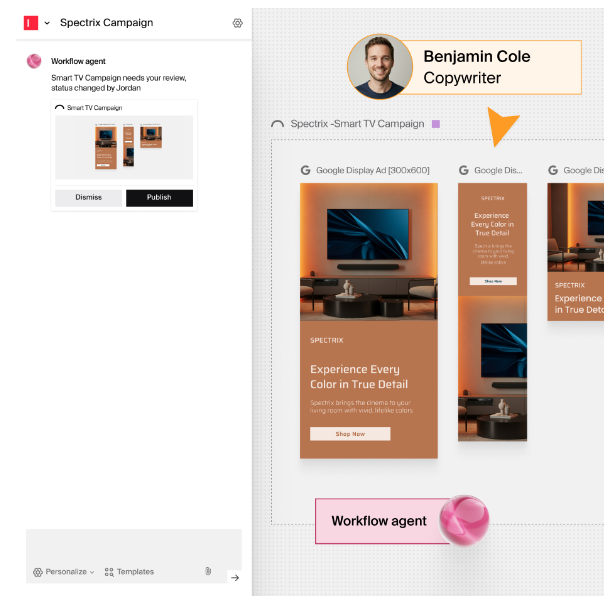This screenshot has height=606, width=605.
Task: Publish the Smart TV Campaign
Action: click(x=159, y=197)
